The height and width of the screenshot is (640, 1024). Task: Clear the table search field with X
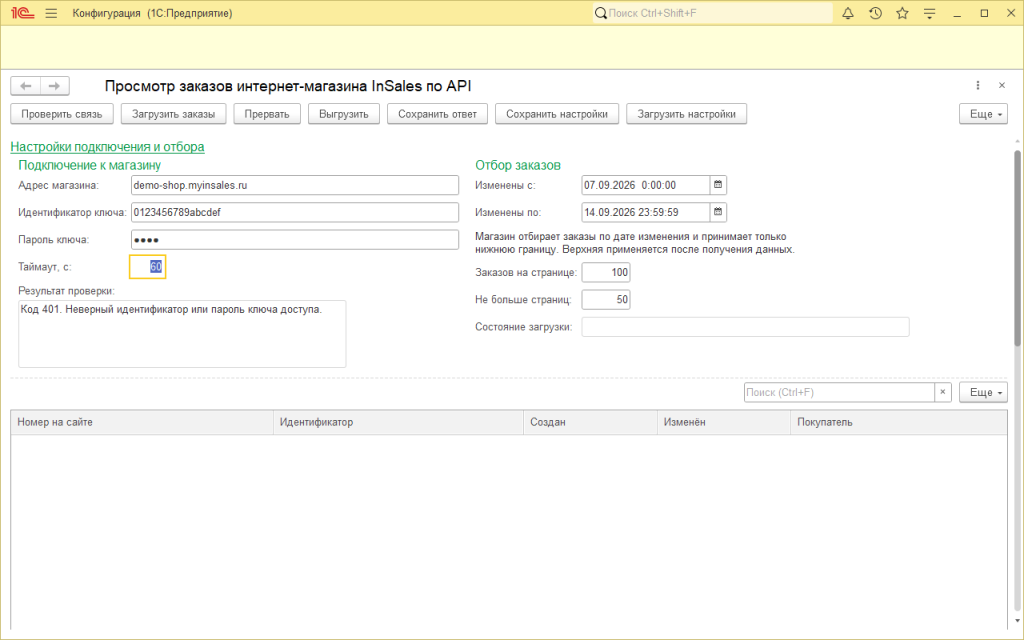click(942, 392)
